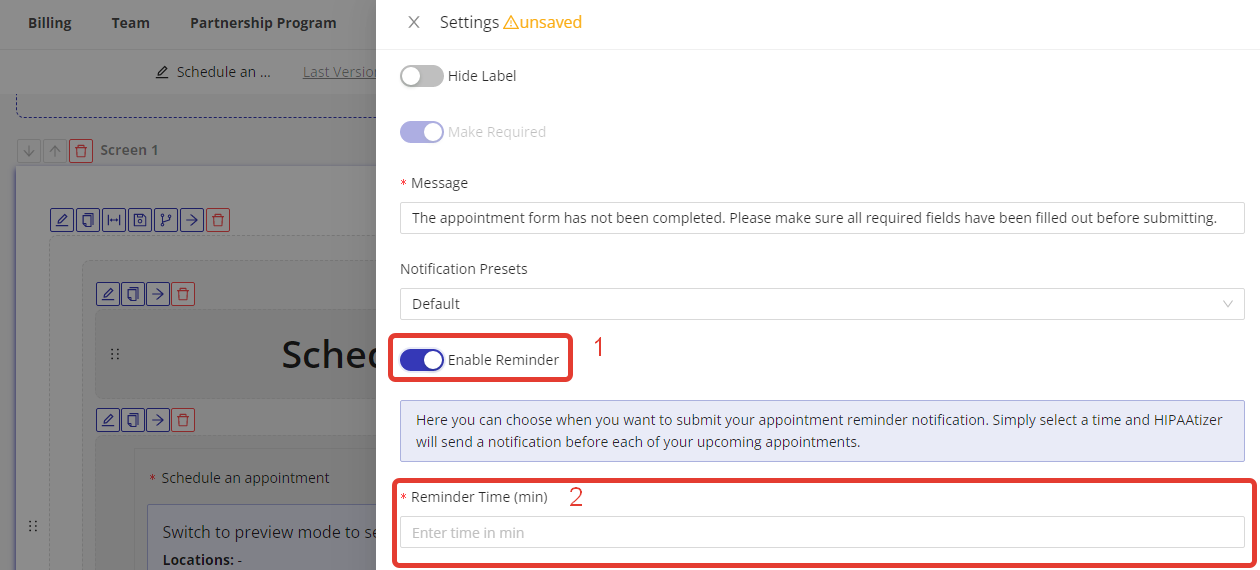Toggle the Make Required switch
This screenshot has height=570, width=1260.
coord(421,132)
